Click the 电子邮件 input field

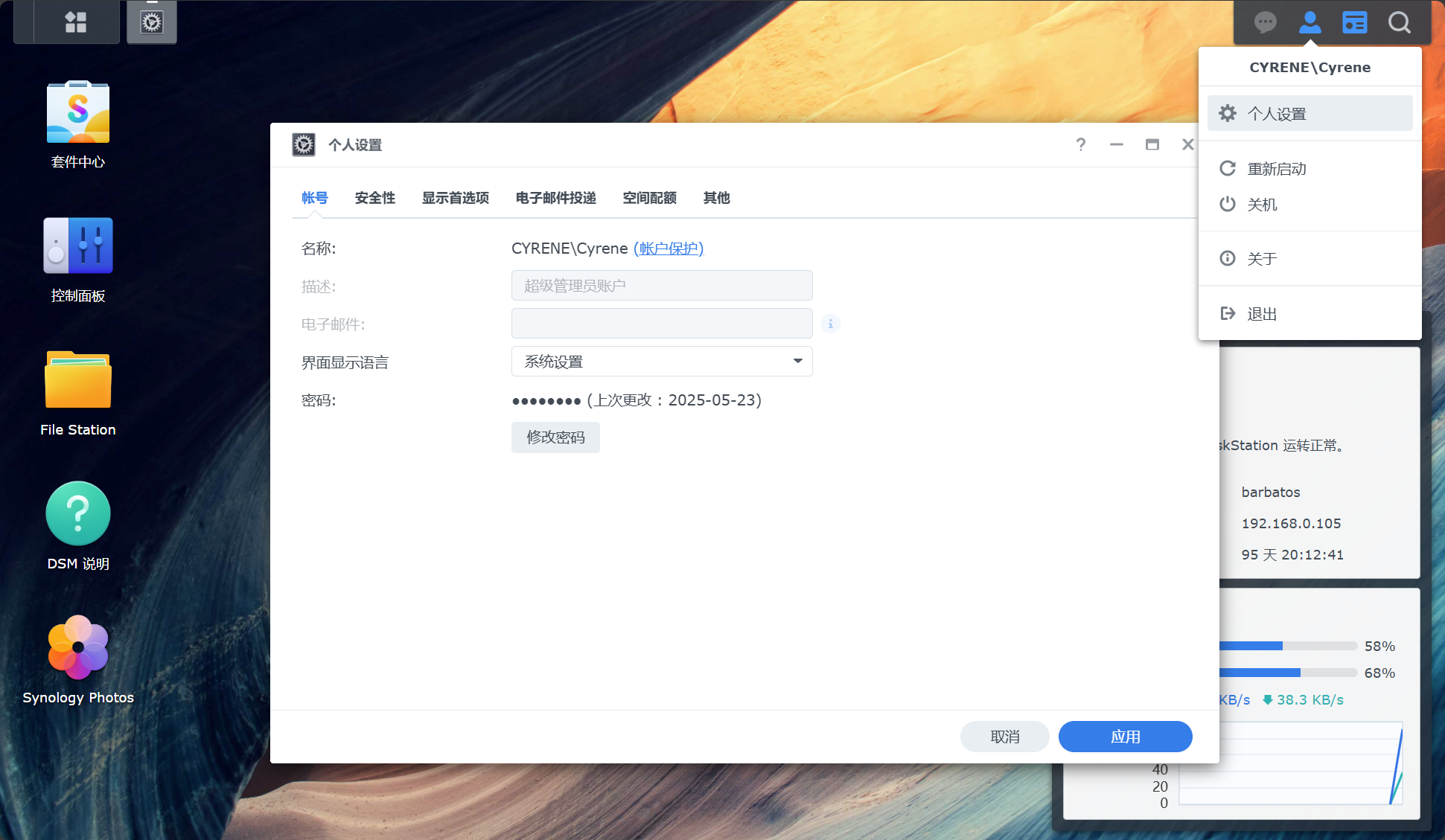[662, 324]
